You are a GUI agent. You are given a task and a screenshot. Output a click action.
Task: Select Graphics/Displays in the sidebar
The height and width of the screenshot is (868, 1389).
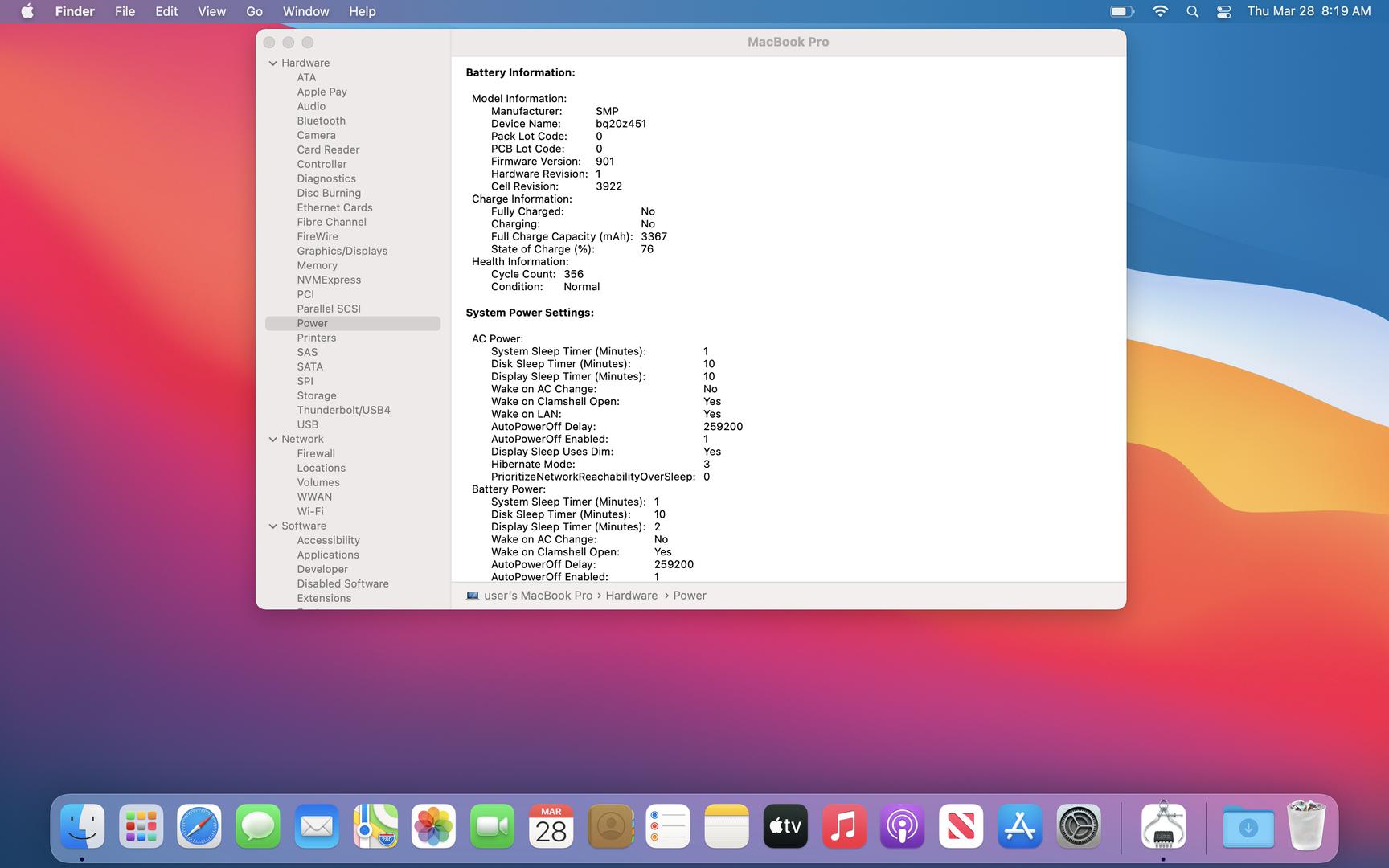[342, 251]
